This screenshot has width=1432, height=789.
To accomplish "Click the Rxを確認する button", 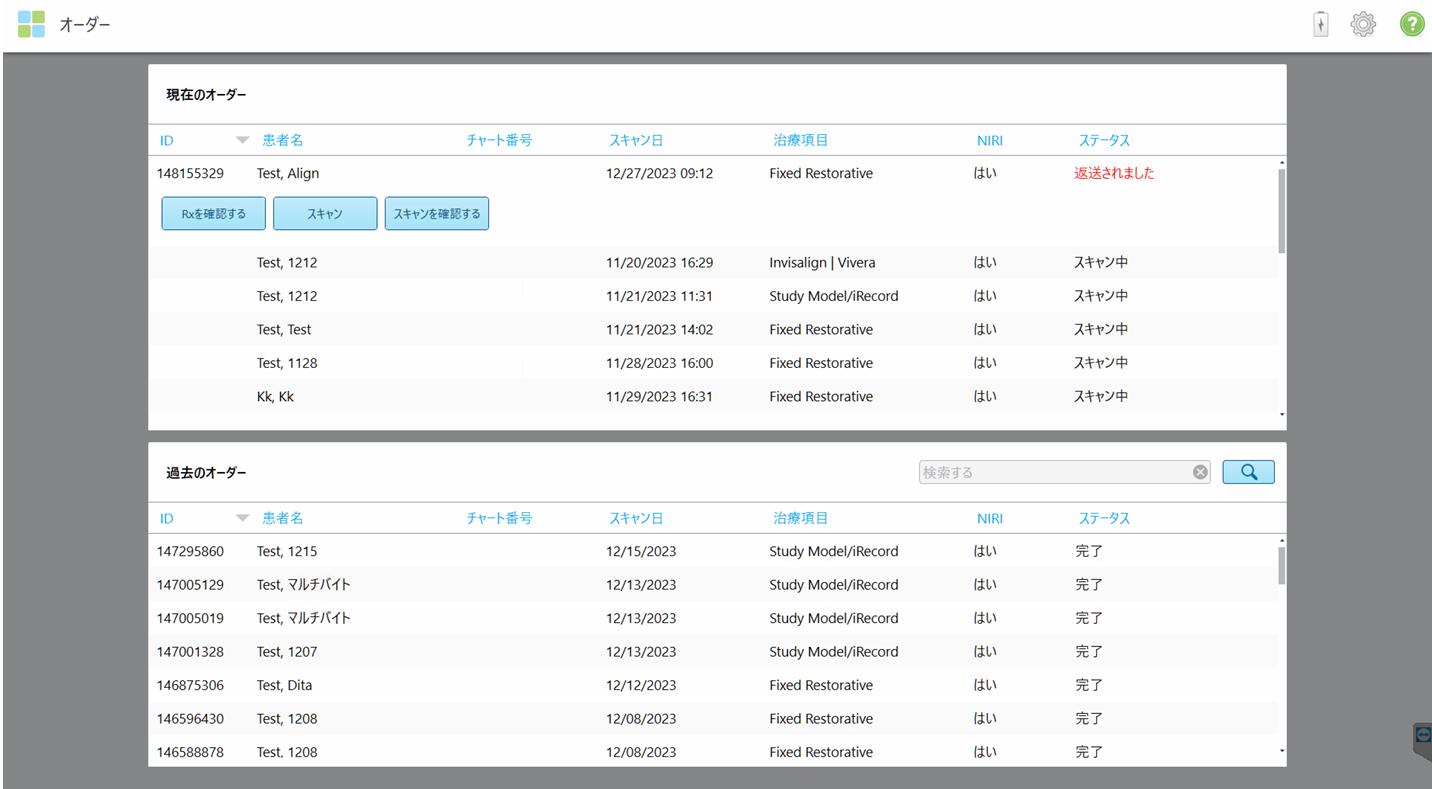I will [214, 213].
